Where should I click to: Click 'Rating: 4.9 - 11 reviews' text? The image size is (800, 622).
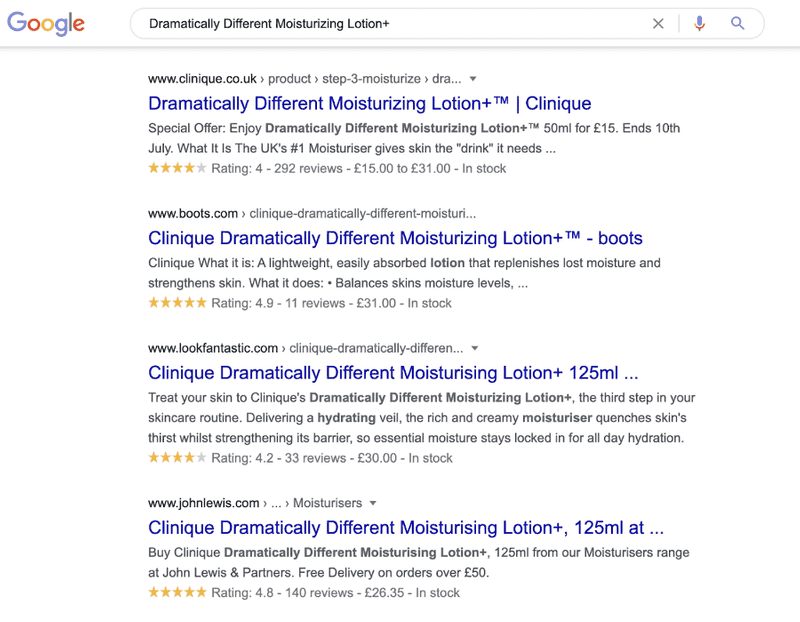click(x=278, y=304)
